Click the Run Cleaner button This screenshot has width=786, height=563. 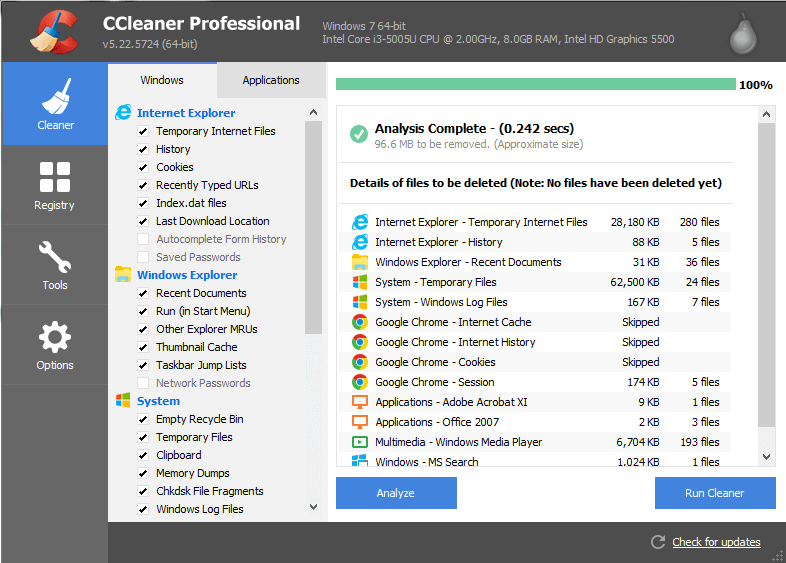(715, 493)
